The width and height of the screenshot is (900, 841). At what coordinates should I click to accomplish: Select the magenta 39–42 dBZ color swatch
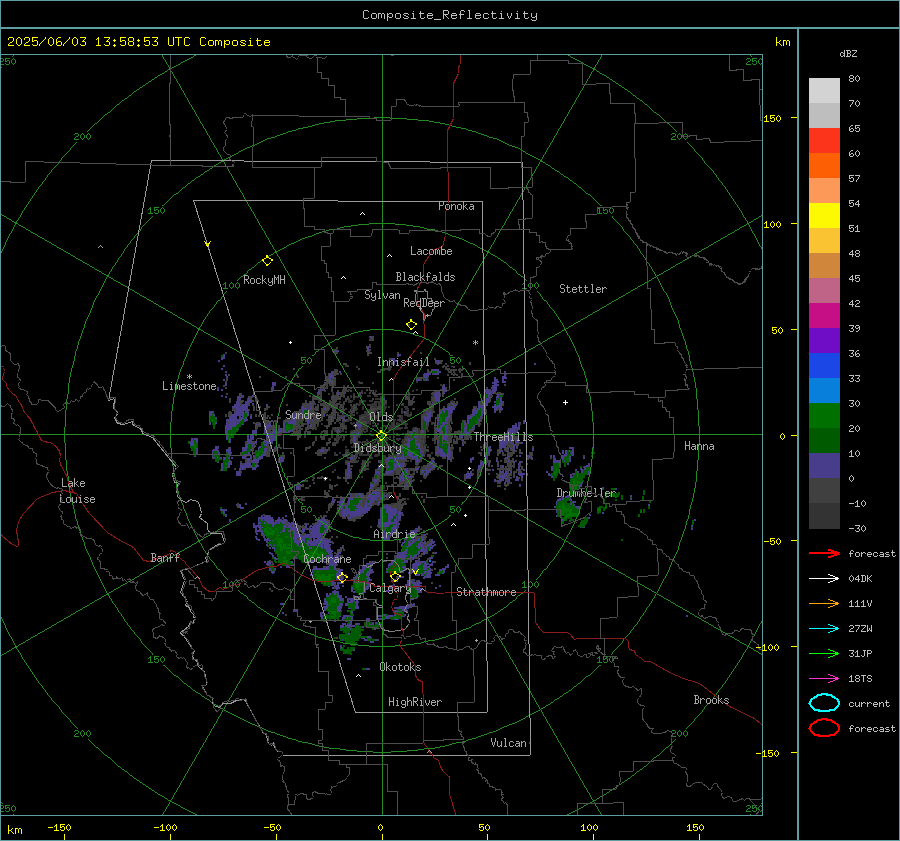[824, 316]
